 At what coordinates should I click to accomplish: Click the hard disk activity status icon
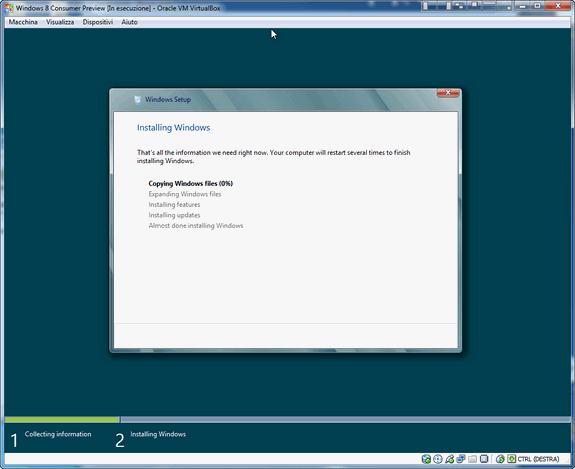point(426,459)
